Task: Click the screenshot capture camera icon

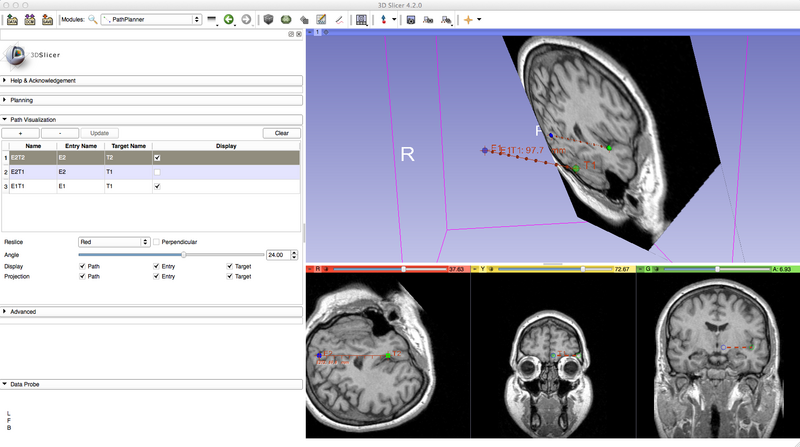Action: click(410, 19)
